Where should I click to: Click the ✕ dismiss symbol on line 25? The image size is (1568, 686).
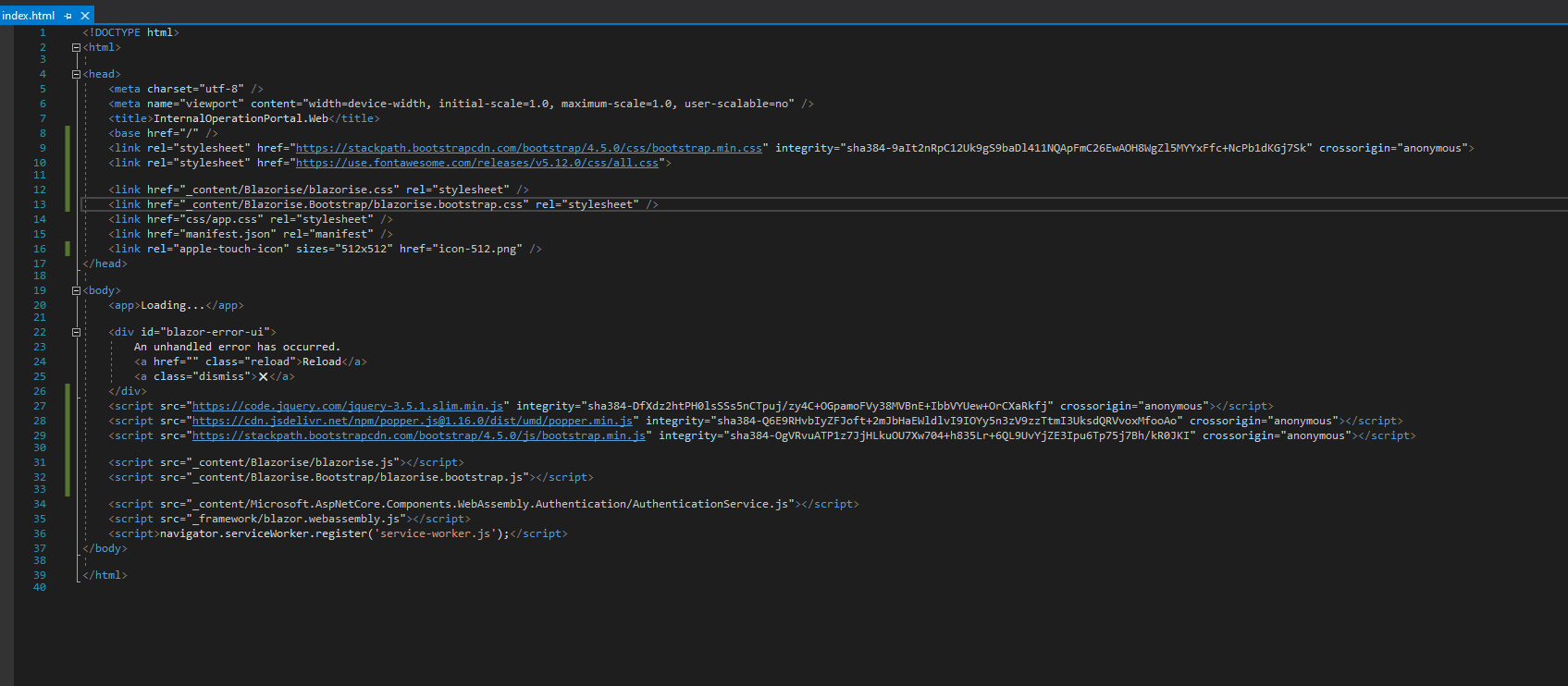(x=263, y=376)
